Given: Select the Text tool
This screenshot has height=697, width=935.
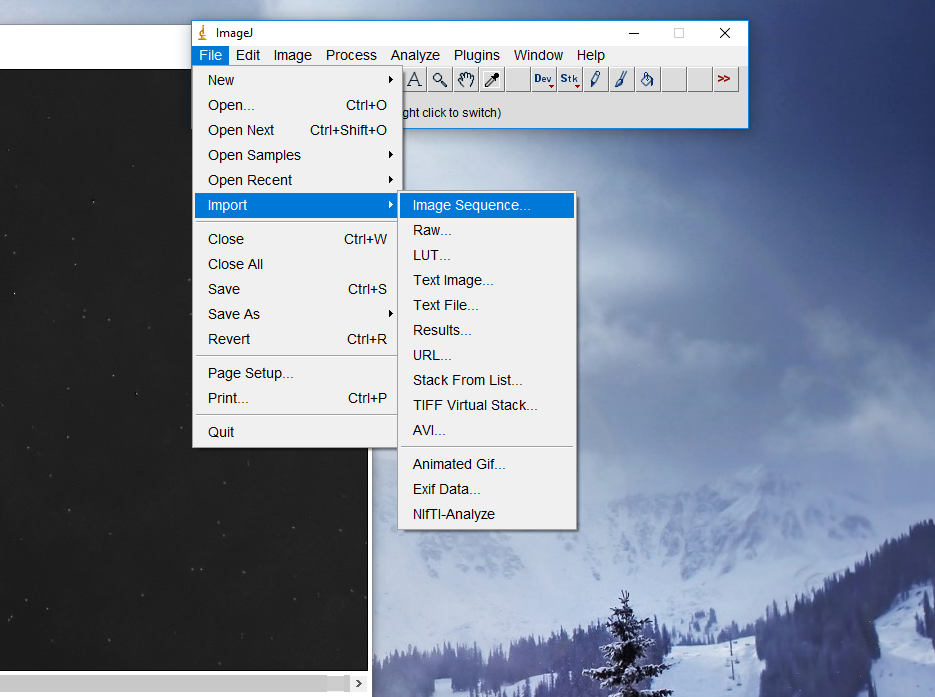Looking at the screenshot, I should (414, 80).
